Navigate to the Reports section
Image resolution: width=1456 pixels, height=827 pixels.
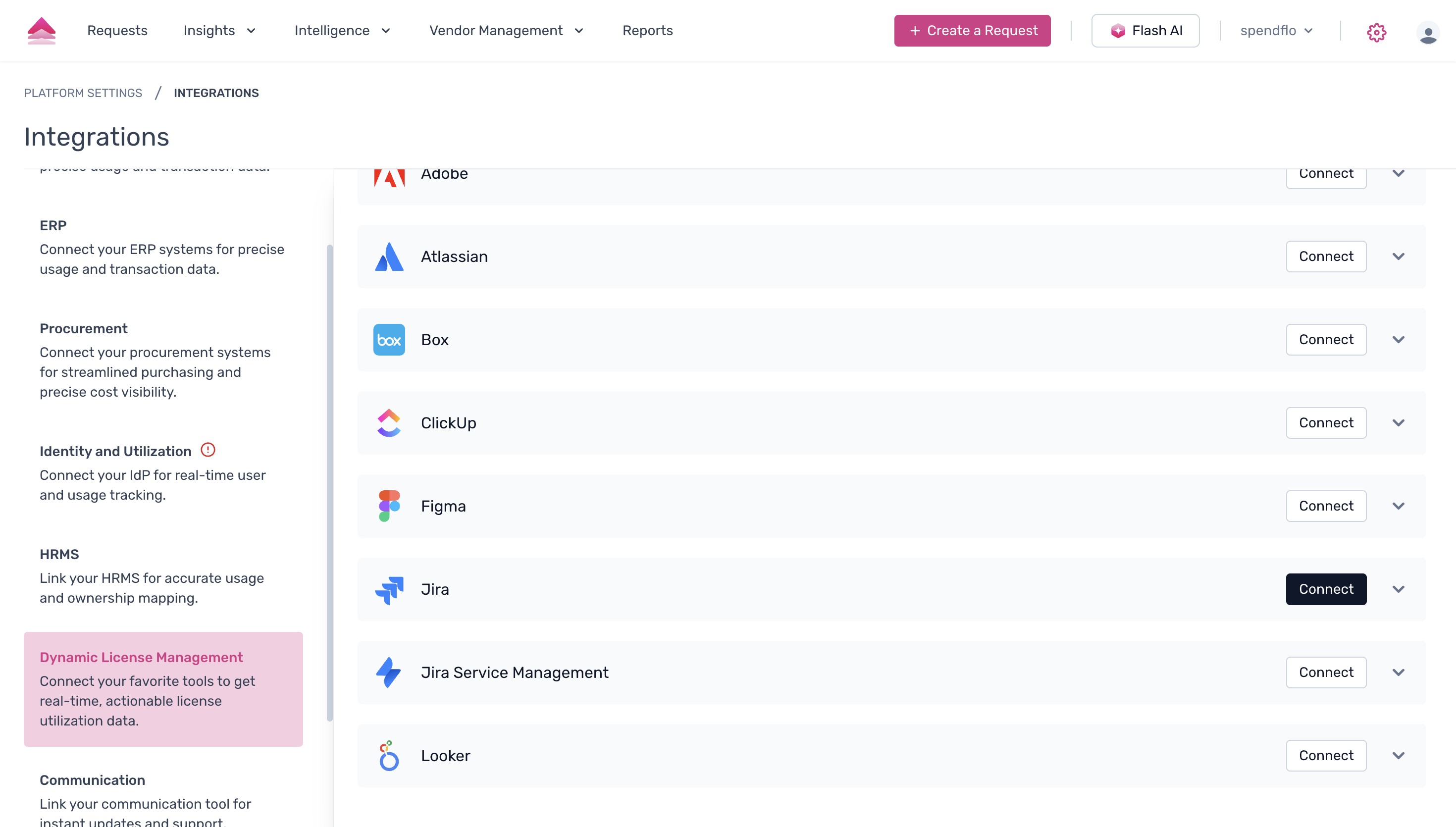pyautogui.click(x=647, y=31)
